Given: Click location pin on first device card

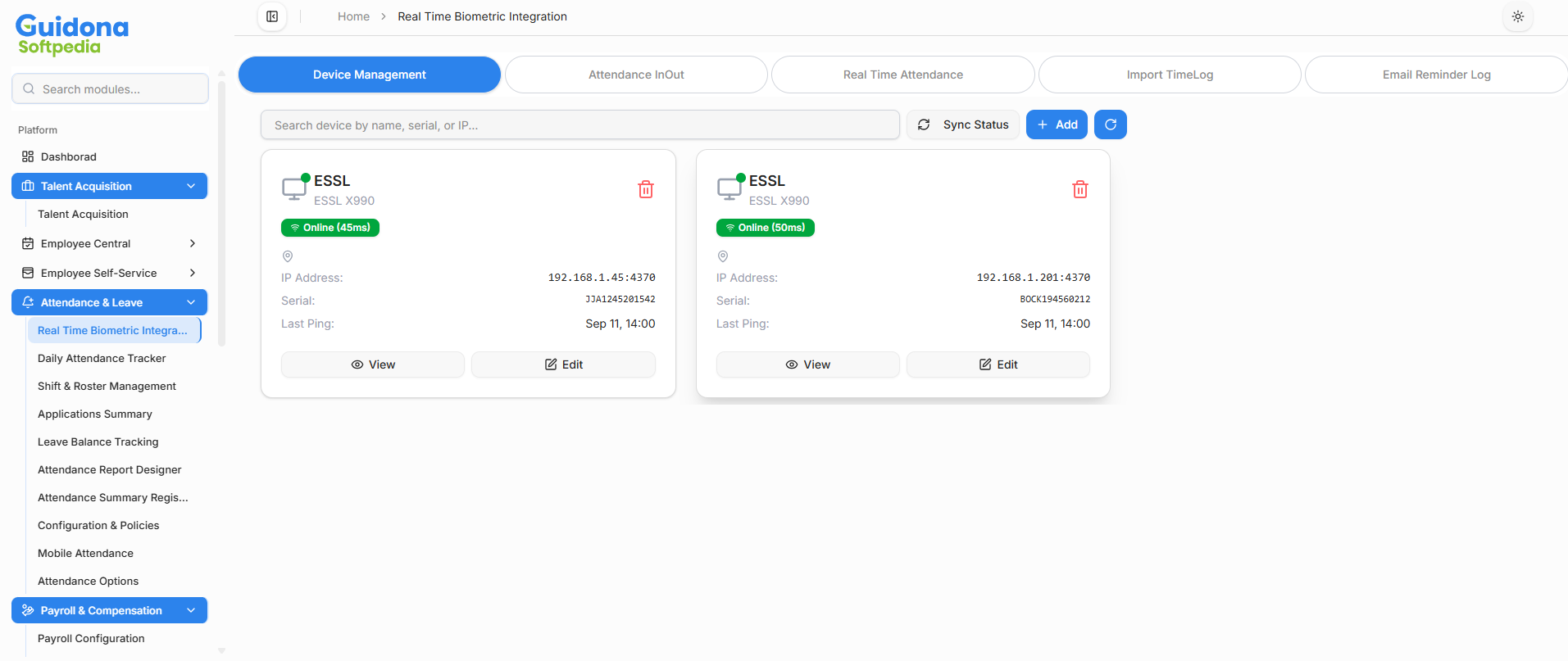Looking at the screenshot, I should (x=288, y=256).
